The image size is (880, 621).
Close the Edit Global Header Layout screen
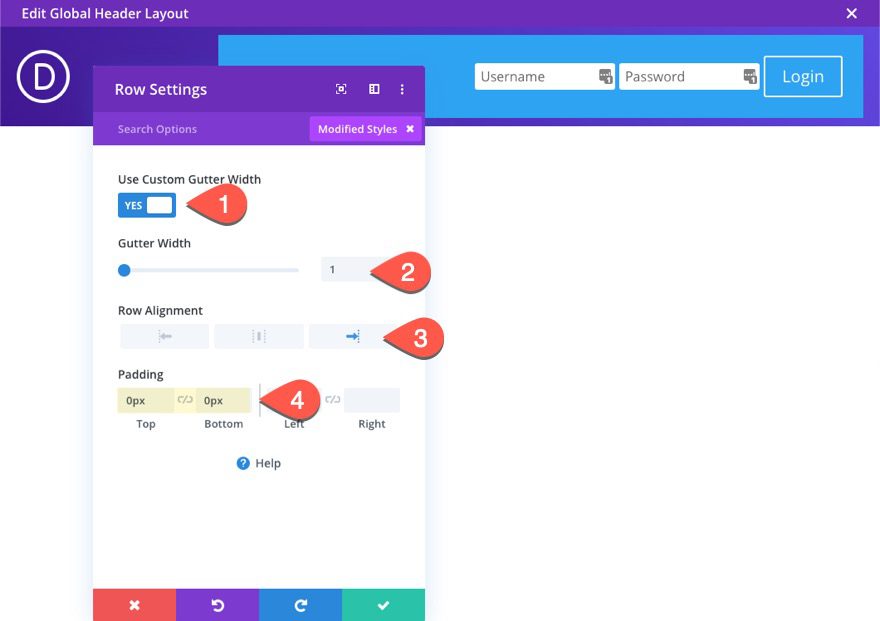pyautogui.click(x=851, y=13)
